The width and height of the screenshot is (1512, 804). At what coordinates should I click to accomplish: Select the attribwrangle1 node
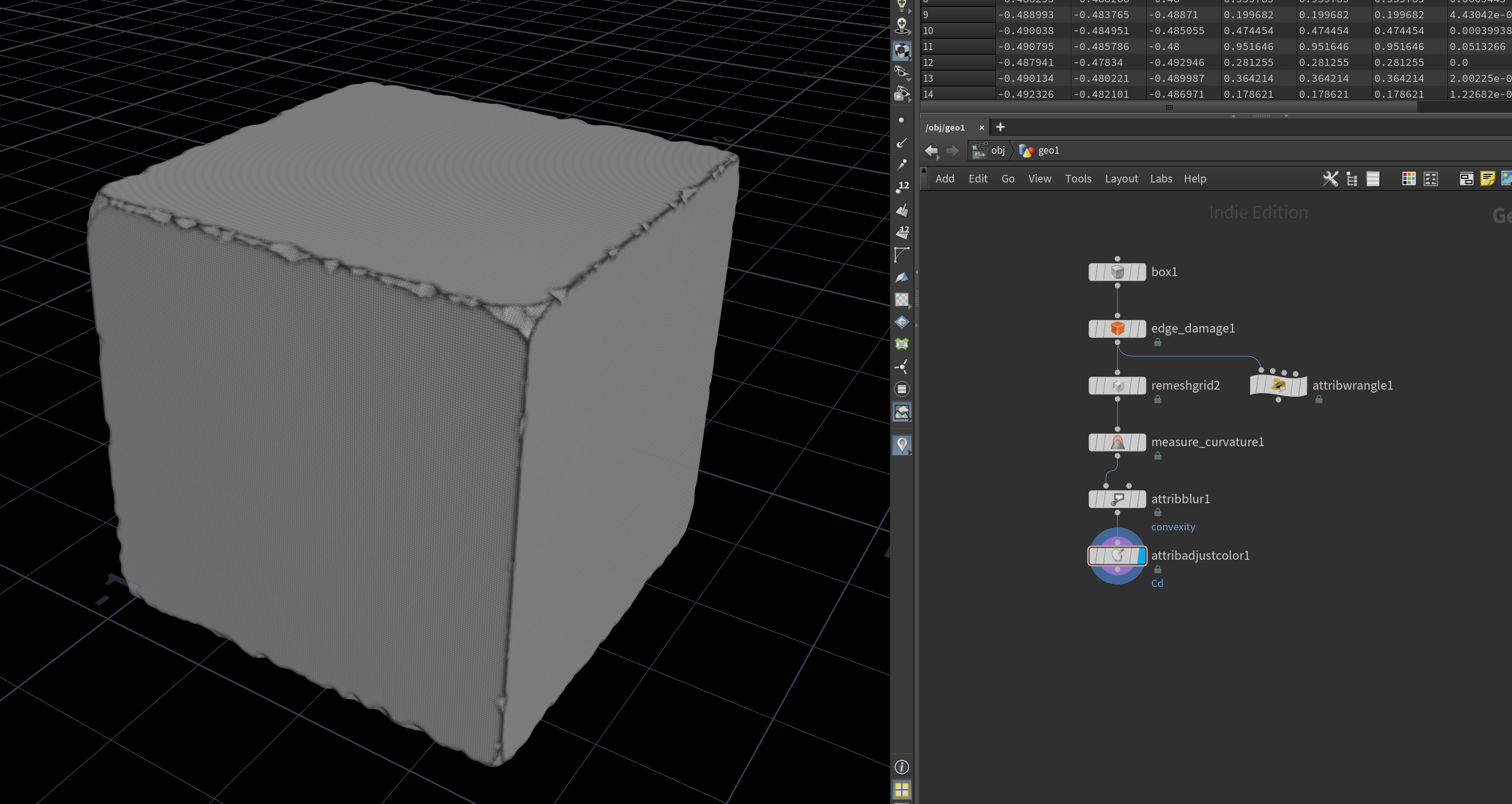[x=1278, y=386]
